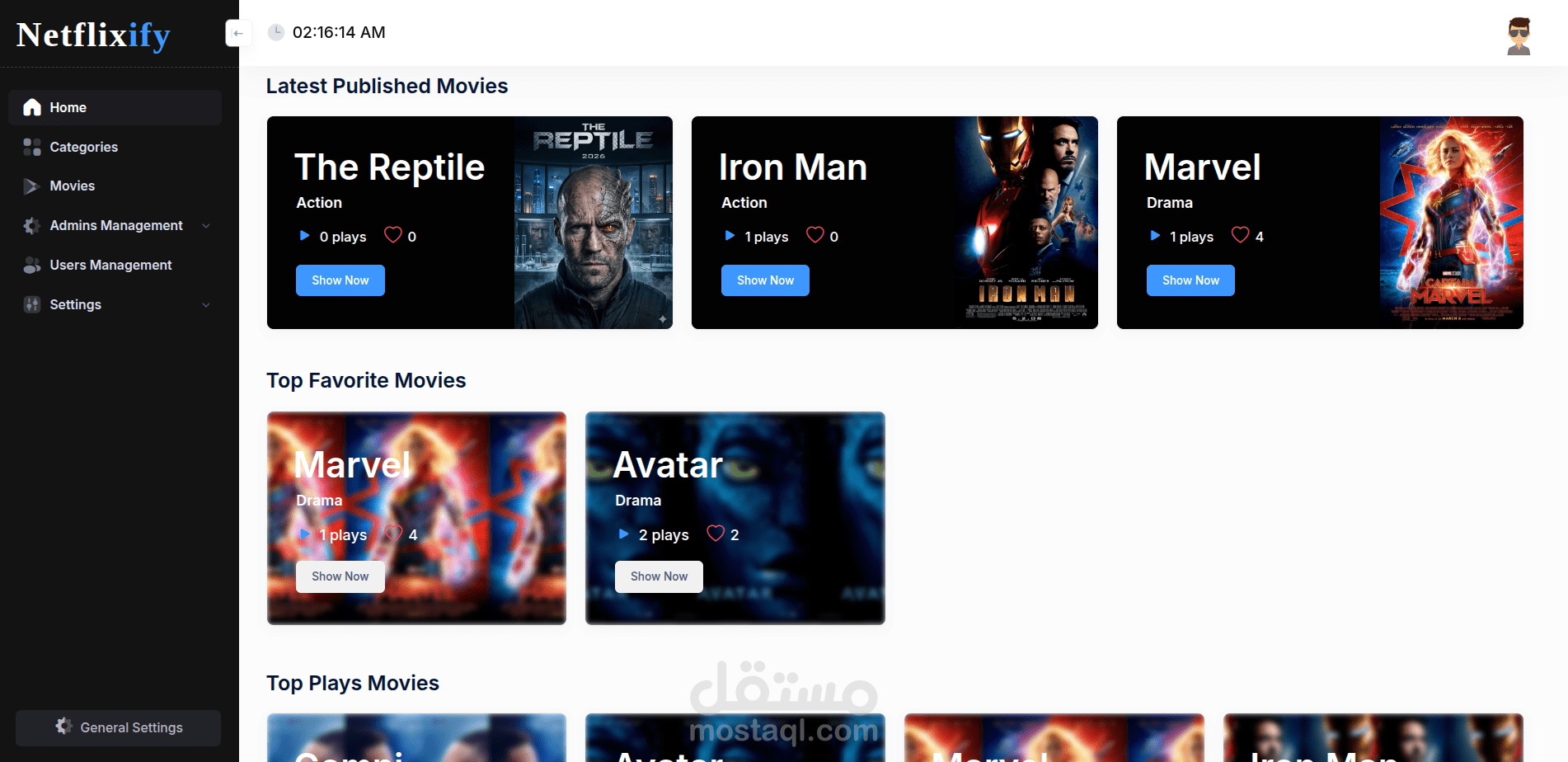Click heart icon on The Reptile card
The width and height of the screenshot is (1568, 762).
(x=393, y=236)
